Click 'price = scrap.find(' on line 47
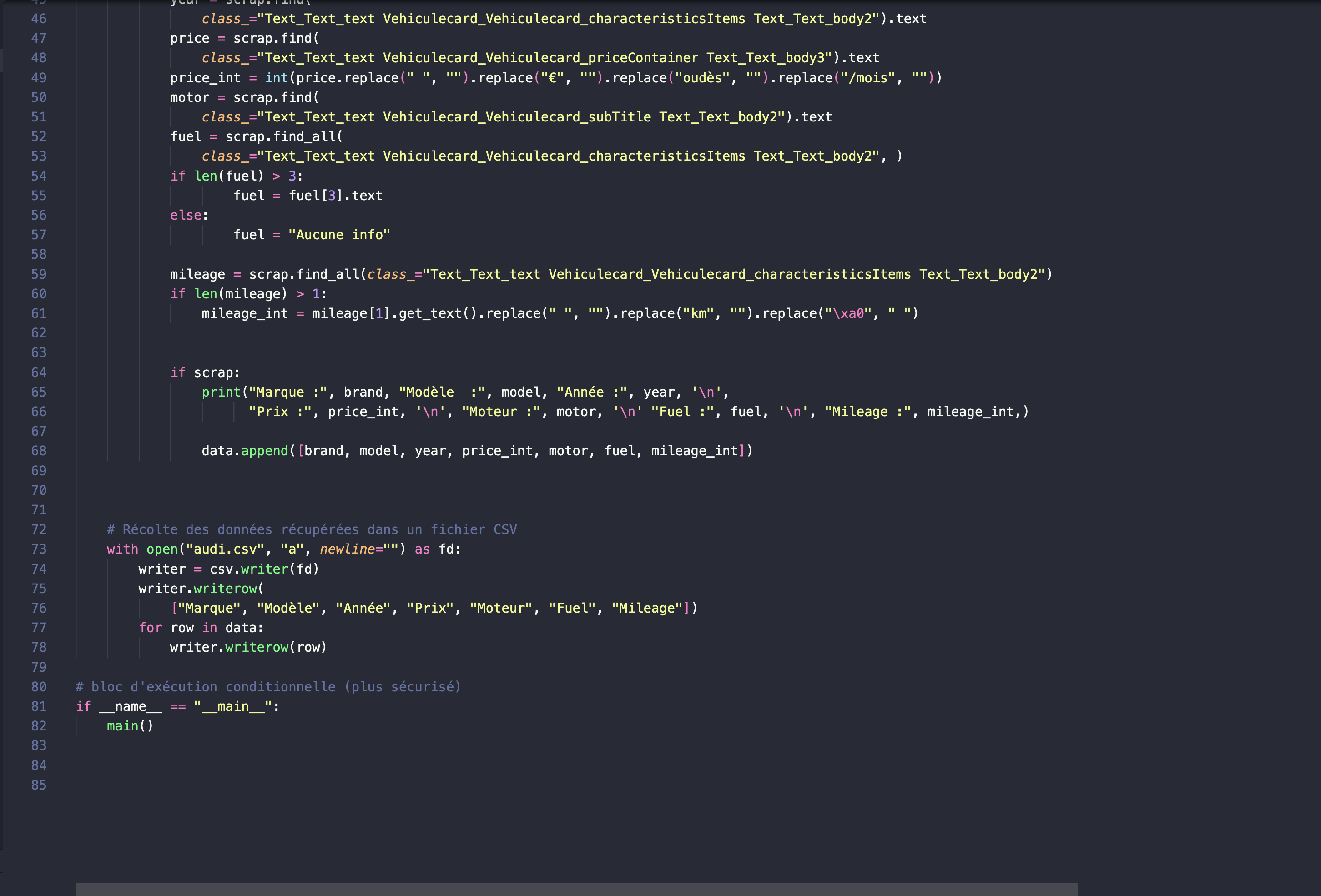The height and width of the screenshot is (896, 1321). pos(244,39)
